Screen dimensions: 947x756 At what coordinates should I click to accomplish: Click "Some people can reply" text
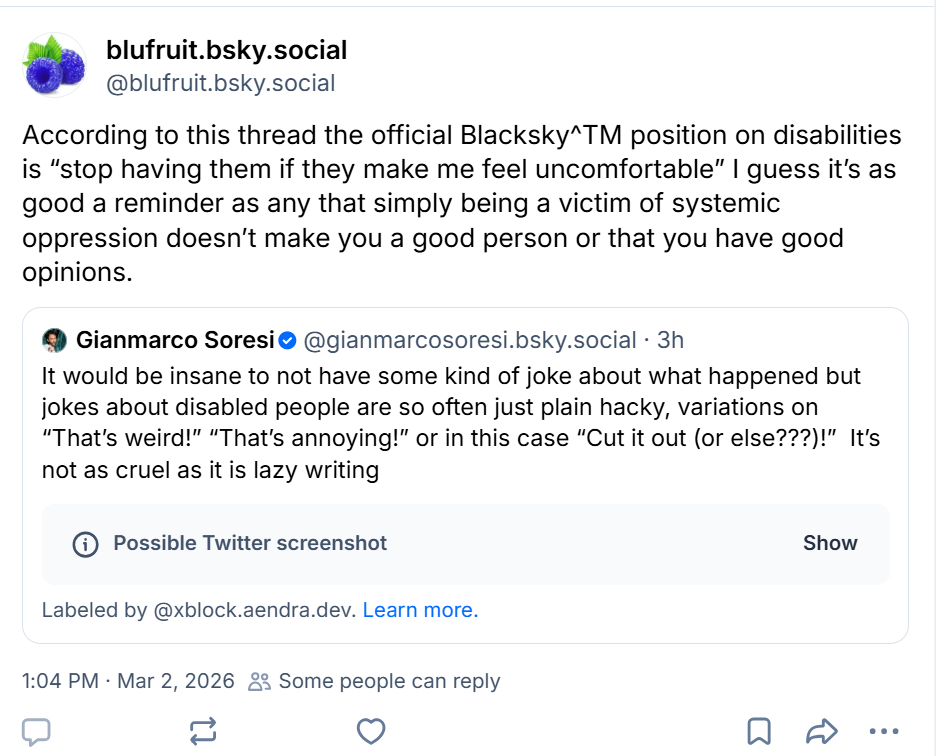point(389,682)
